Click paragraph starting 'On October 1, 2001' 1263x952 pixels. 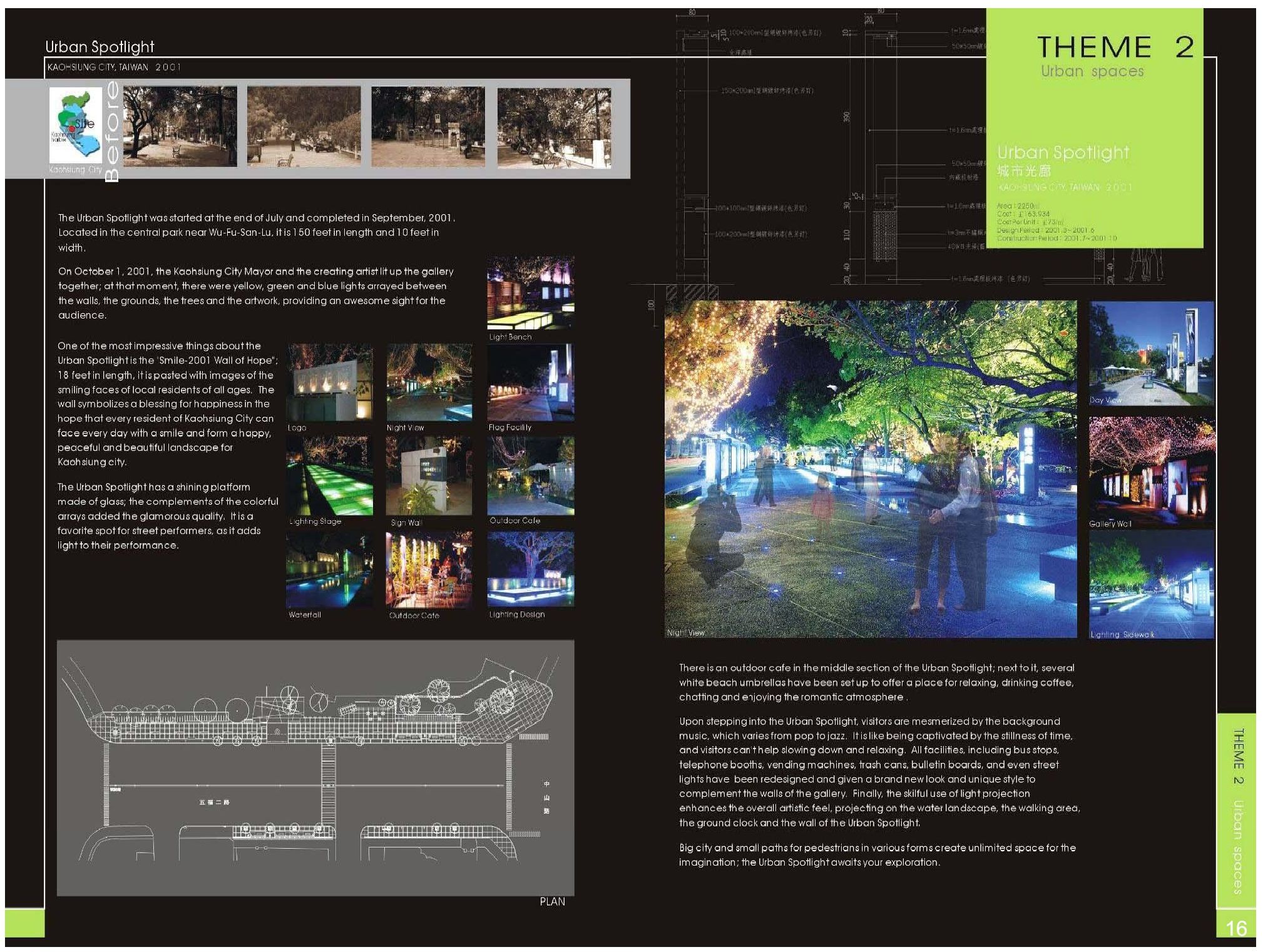pos(256,293)
